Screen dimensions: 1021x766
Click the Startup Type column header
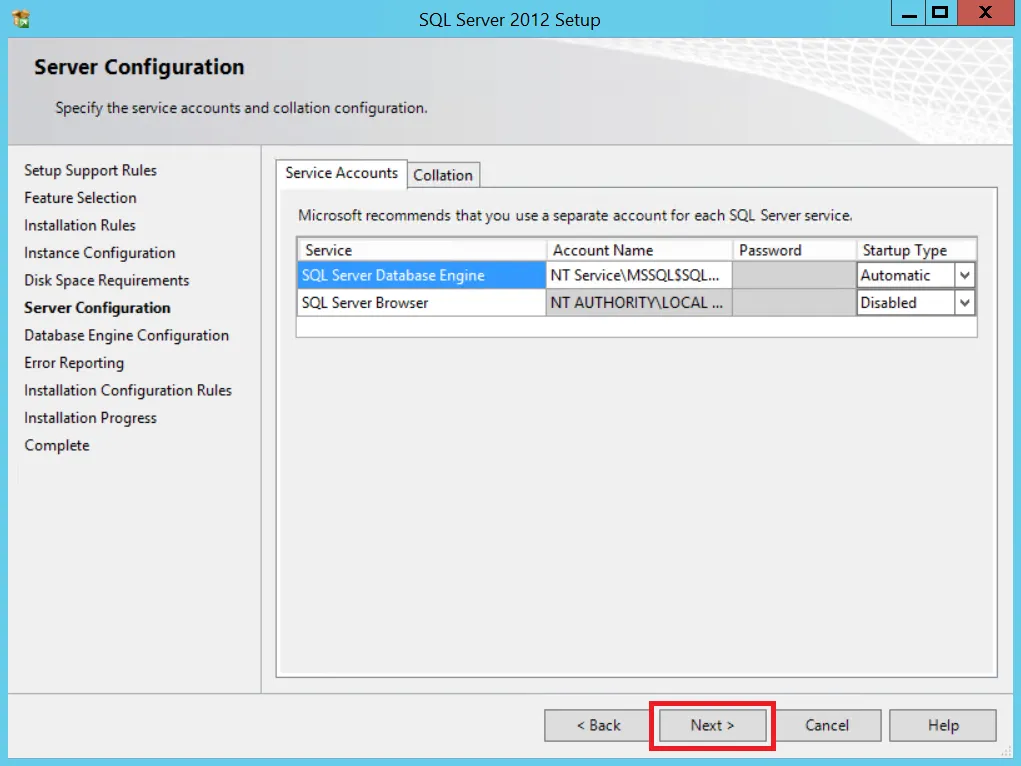pyautogui.click(x=916, y=250)
